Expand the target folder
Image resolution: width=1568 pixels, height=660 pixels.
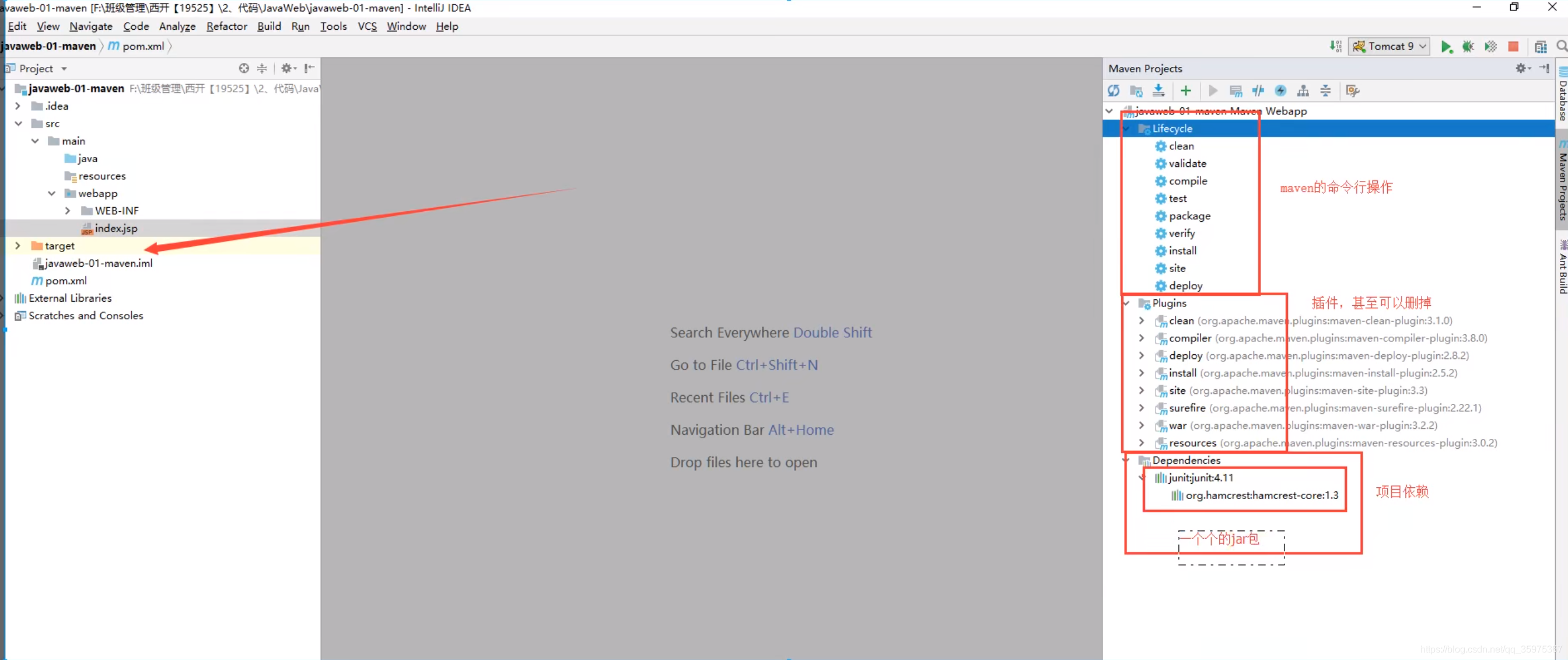tap(17, 245)
